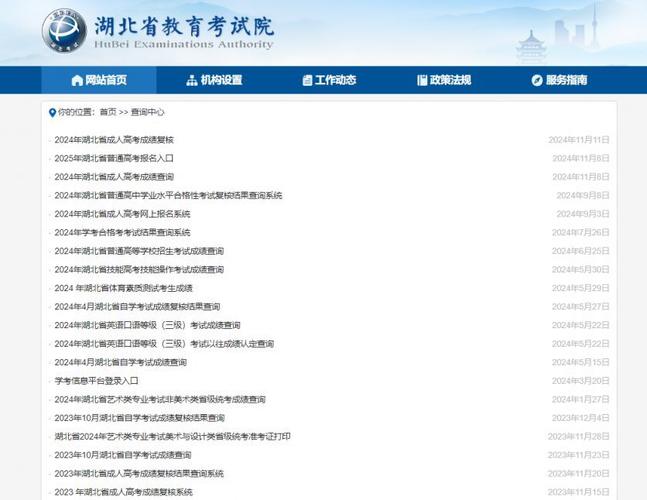Click the org-chart icon beside 机构设置
The width and height of the screenshot is (647, 500).
click(192, 80)
